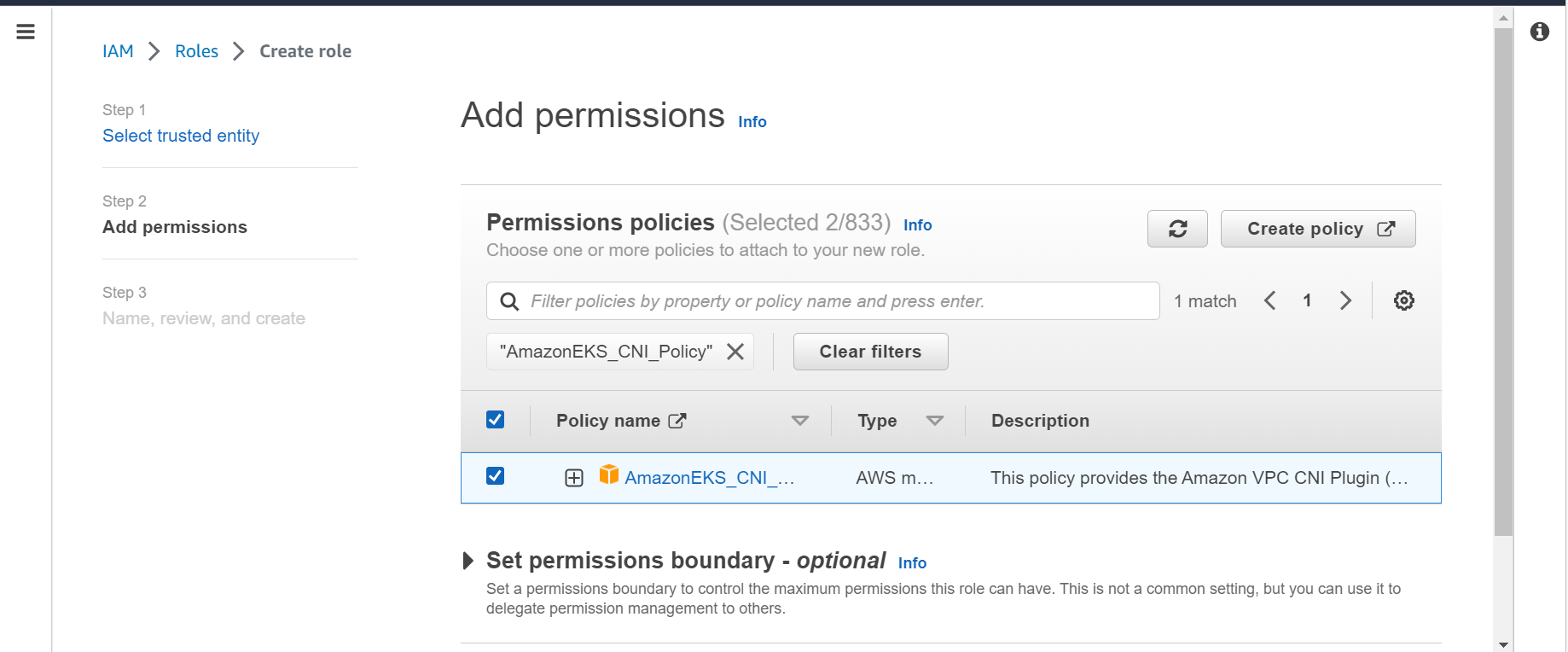Screen dimensions: 1568x652
Task: Open table preferences gear icon
Action: click(1404, 300)
